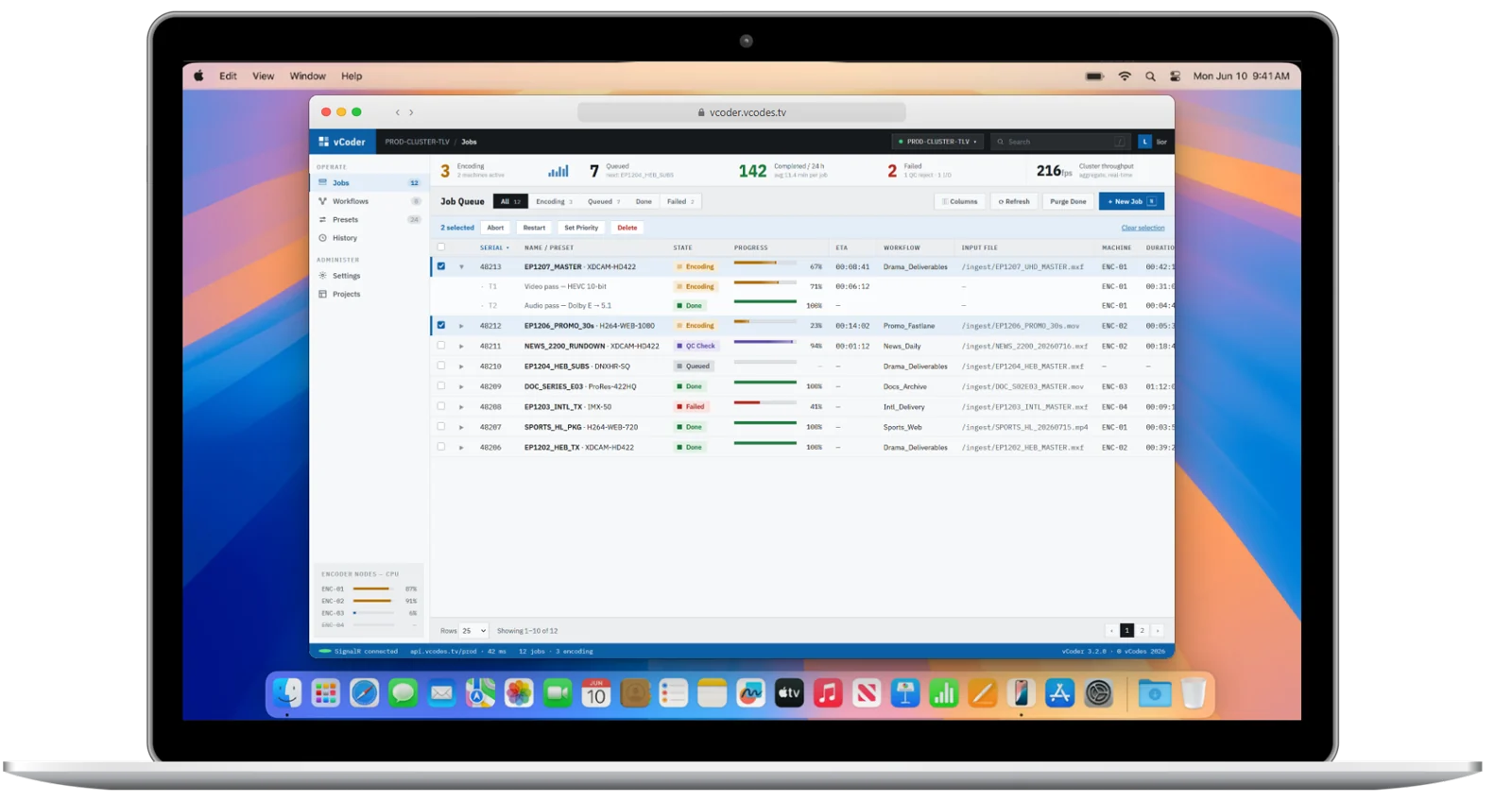
Task: Expand job 48212 row
Action: [461, 326]
